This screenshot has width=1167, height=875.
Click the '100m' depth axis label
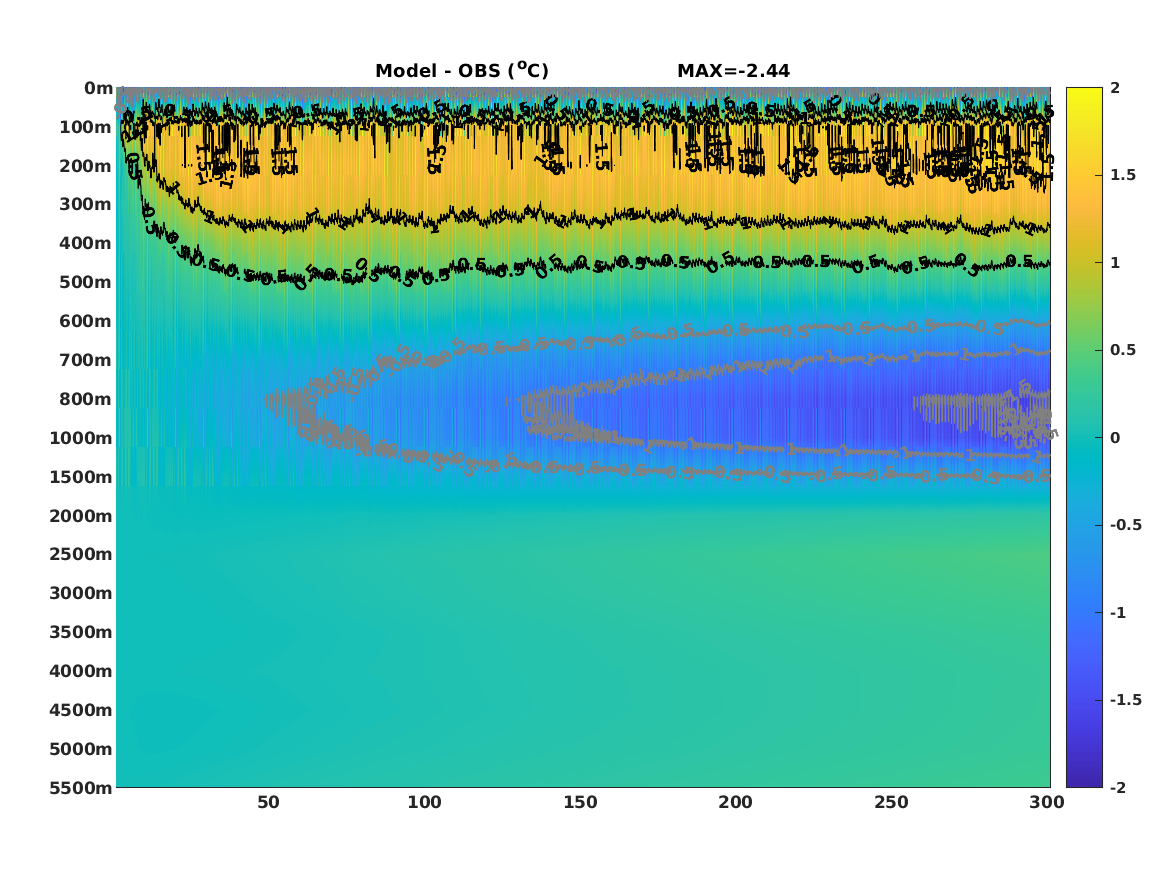pyautogui.click(x=86, y=127)
